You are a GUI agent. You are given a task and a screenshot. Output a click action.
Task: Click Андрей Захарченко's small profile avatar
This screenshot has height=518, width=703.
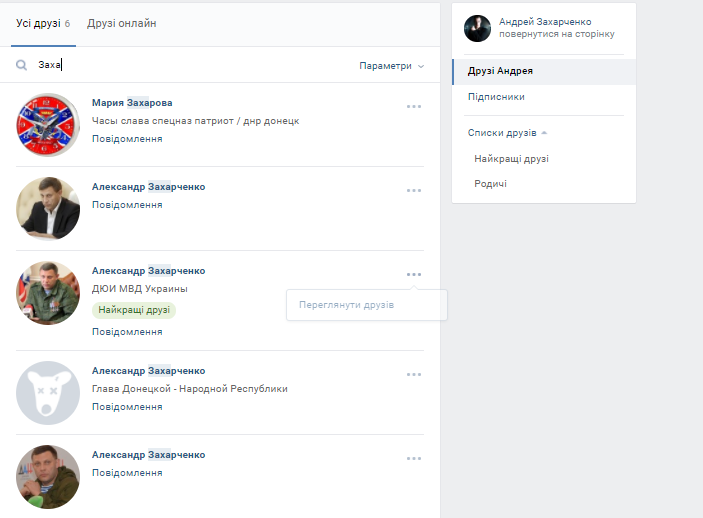coord(477,28)
